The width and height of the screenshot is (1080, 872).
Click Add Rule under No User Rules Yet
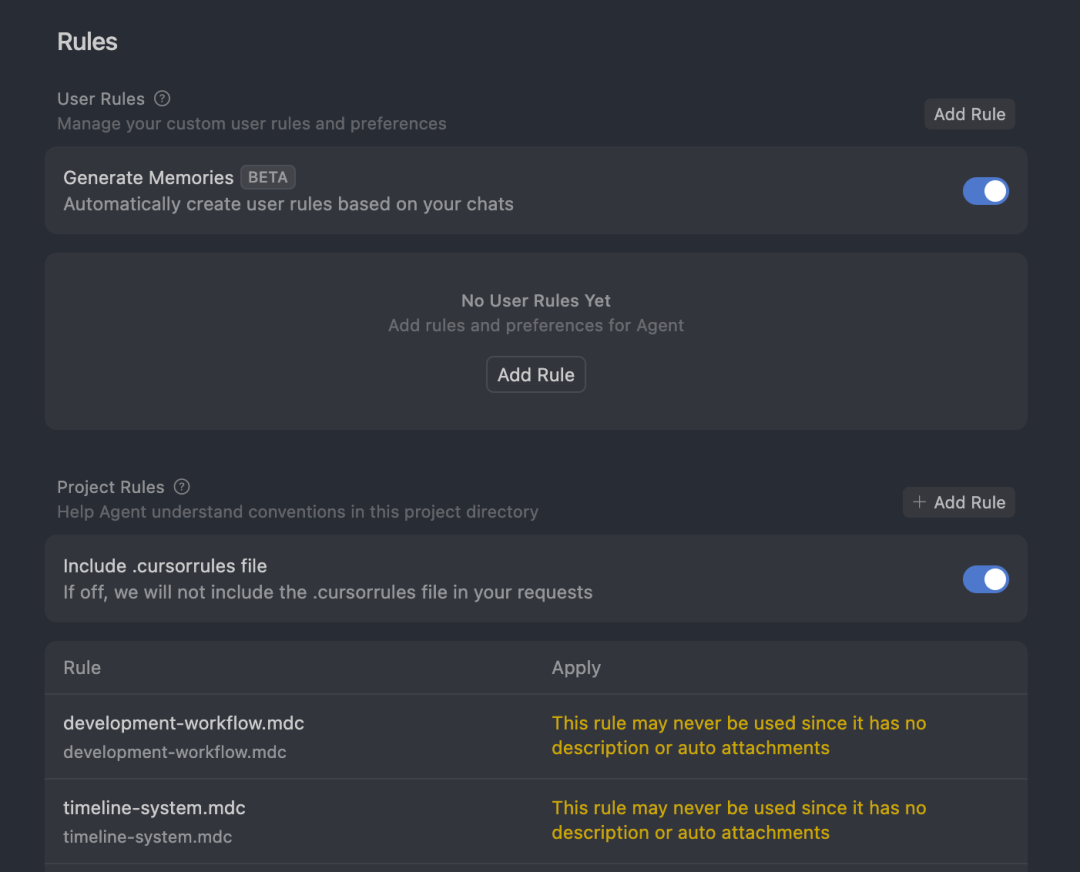(x=536, y=375)
